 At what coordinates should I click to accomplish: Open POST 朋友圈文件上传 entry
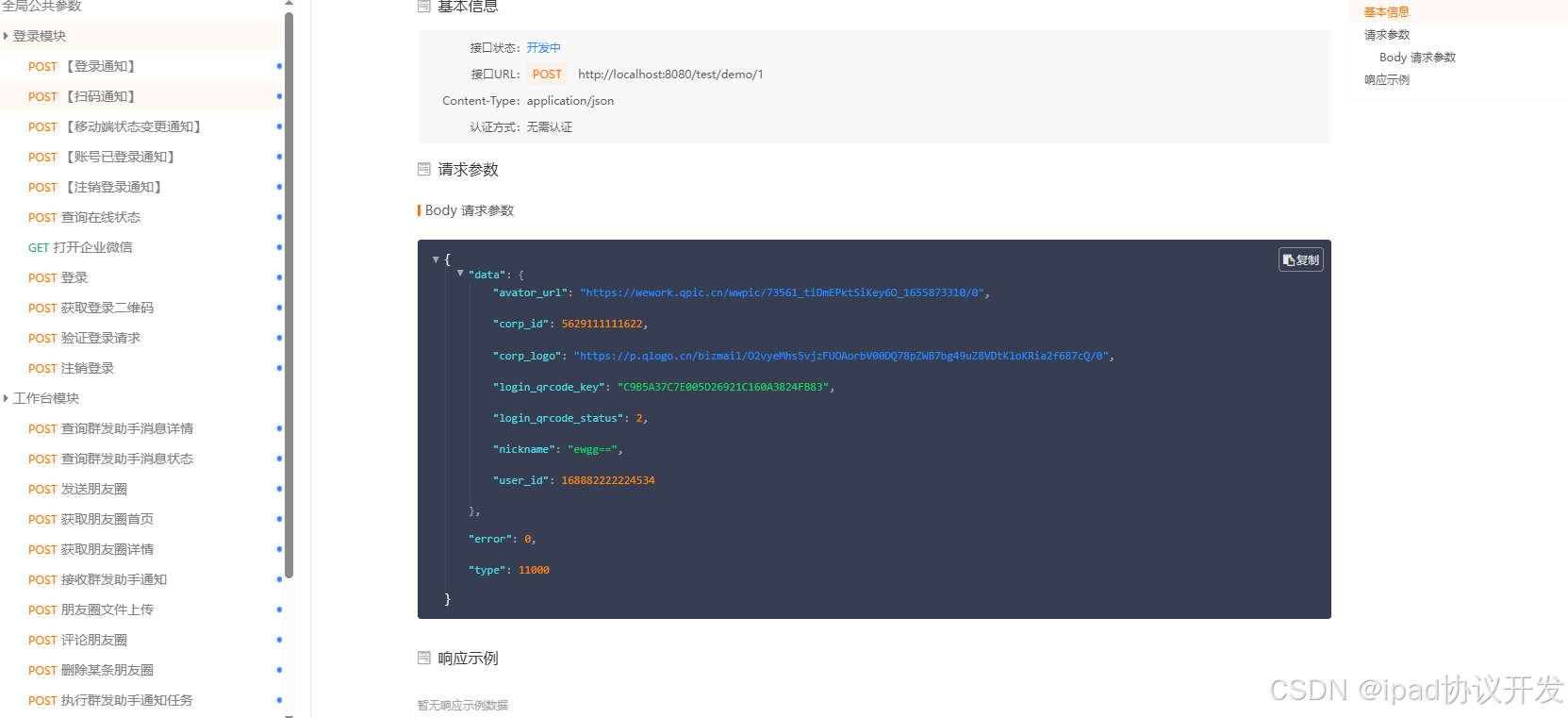pyautogui.click(x=141, y=609)
